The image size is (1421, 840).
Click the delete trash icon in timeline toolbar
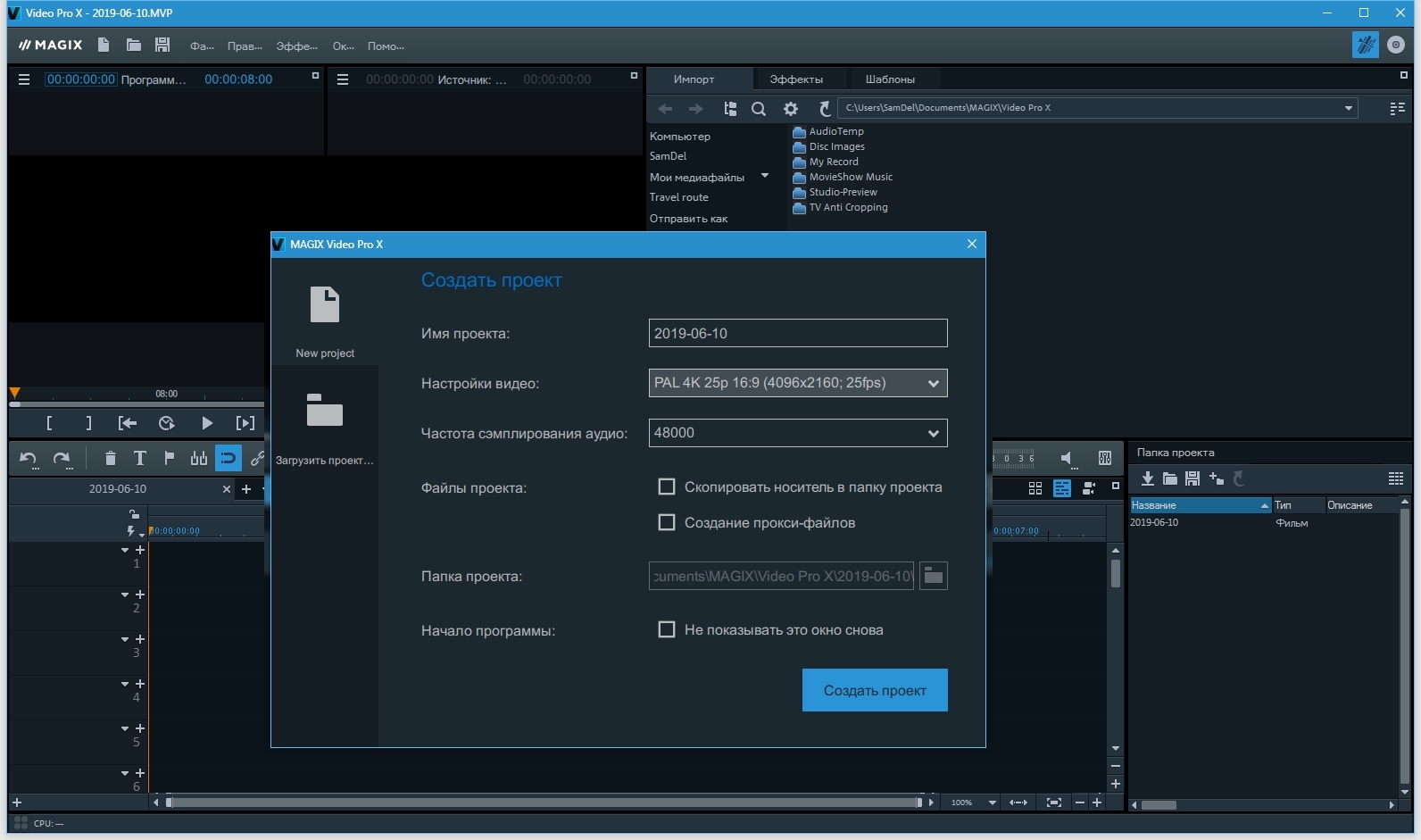click(x=110, y=459)
